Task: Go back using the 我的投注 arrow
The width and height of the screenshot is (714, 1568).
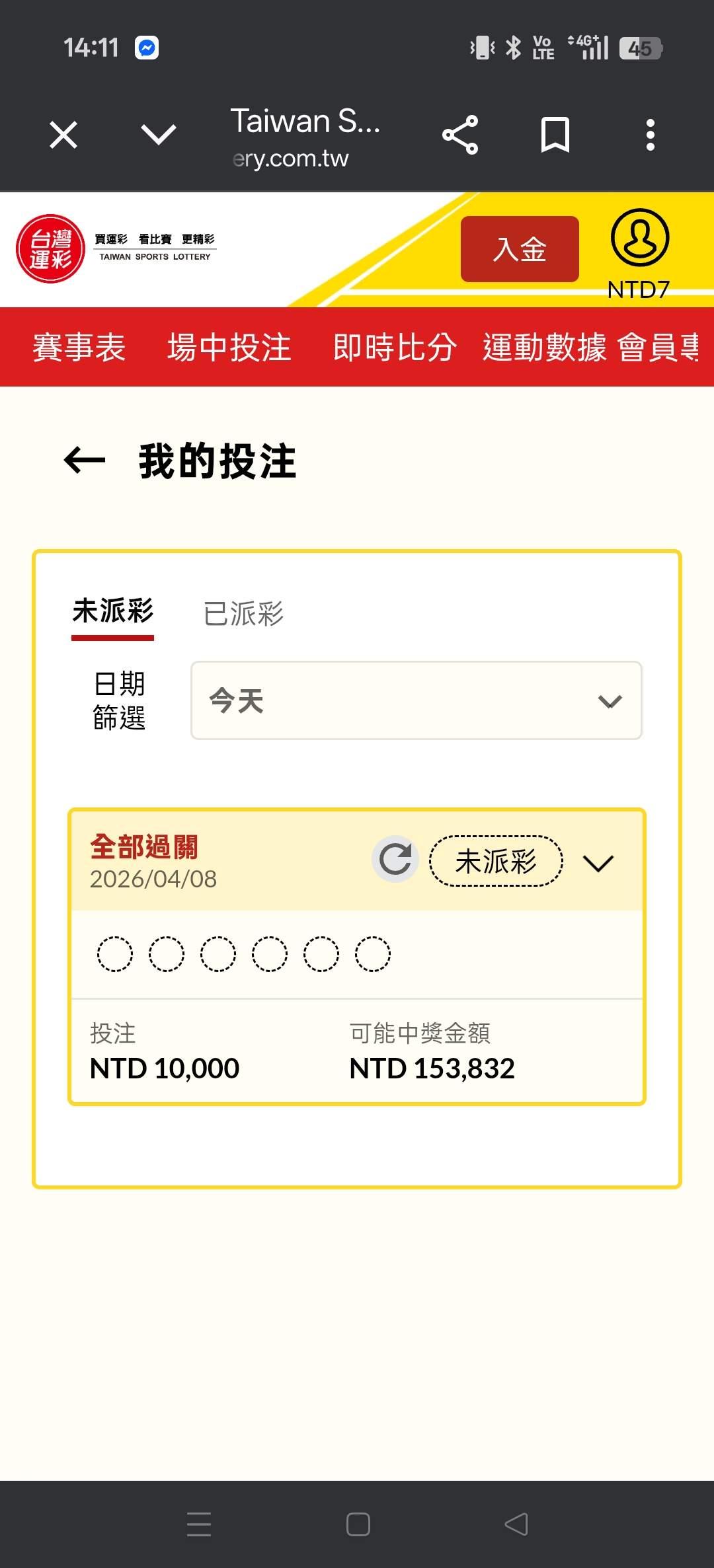Action: tap(85, 461)
